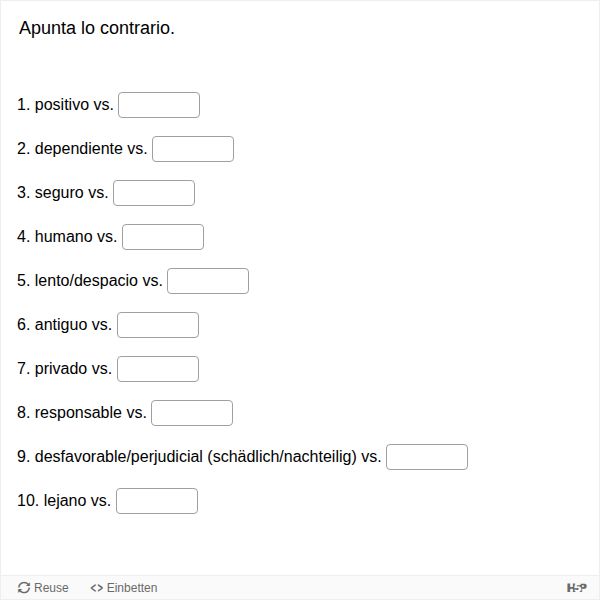Open the H5P logo link
Image resolution: width=600 pixels, height=600 pixels.
576,588
